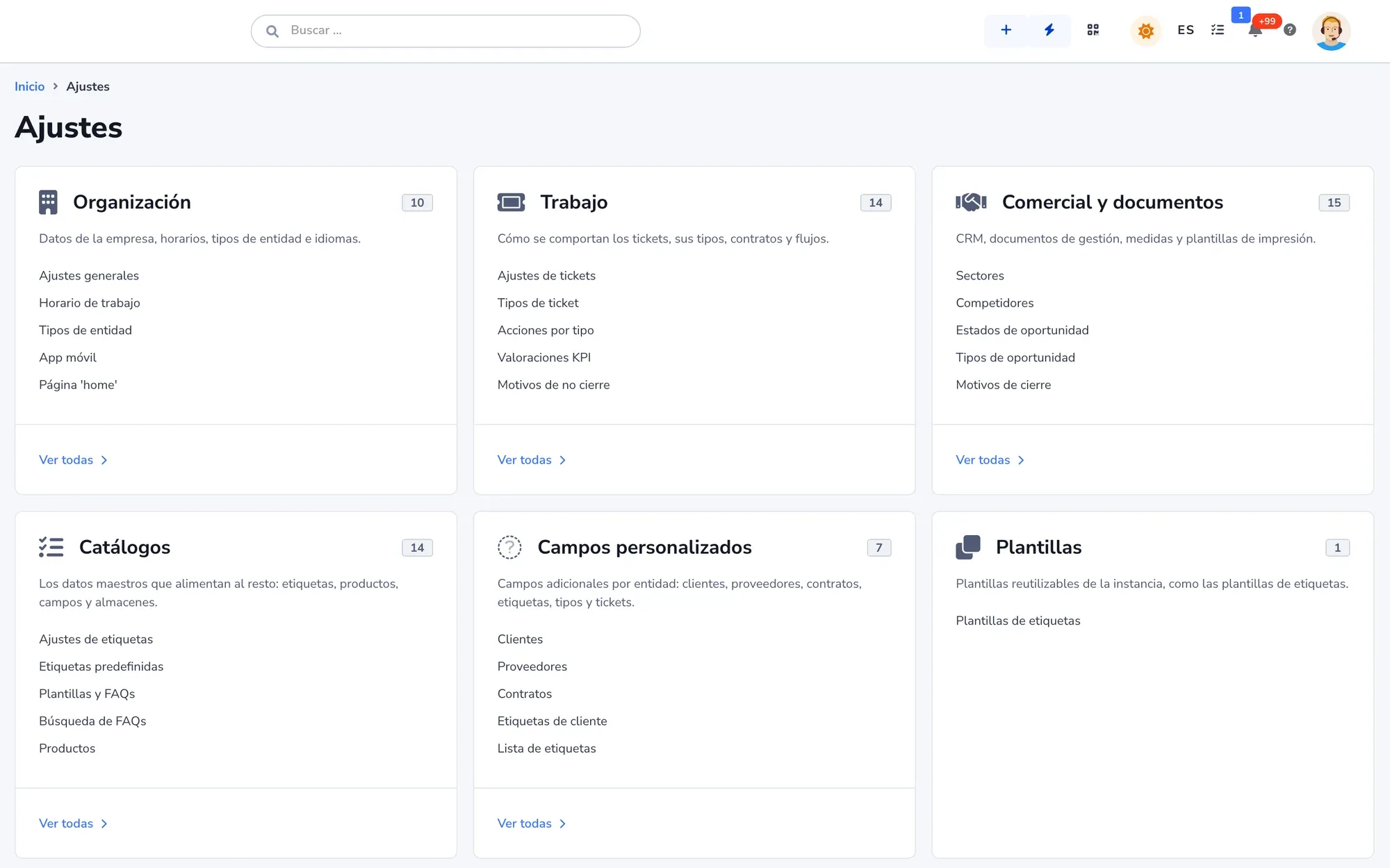Screen dimensions: 1390x868
Task: Click the help question mark icon
Action: pyautogui.click(x=1290, y=30)
